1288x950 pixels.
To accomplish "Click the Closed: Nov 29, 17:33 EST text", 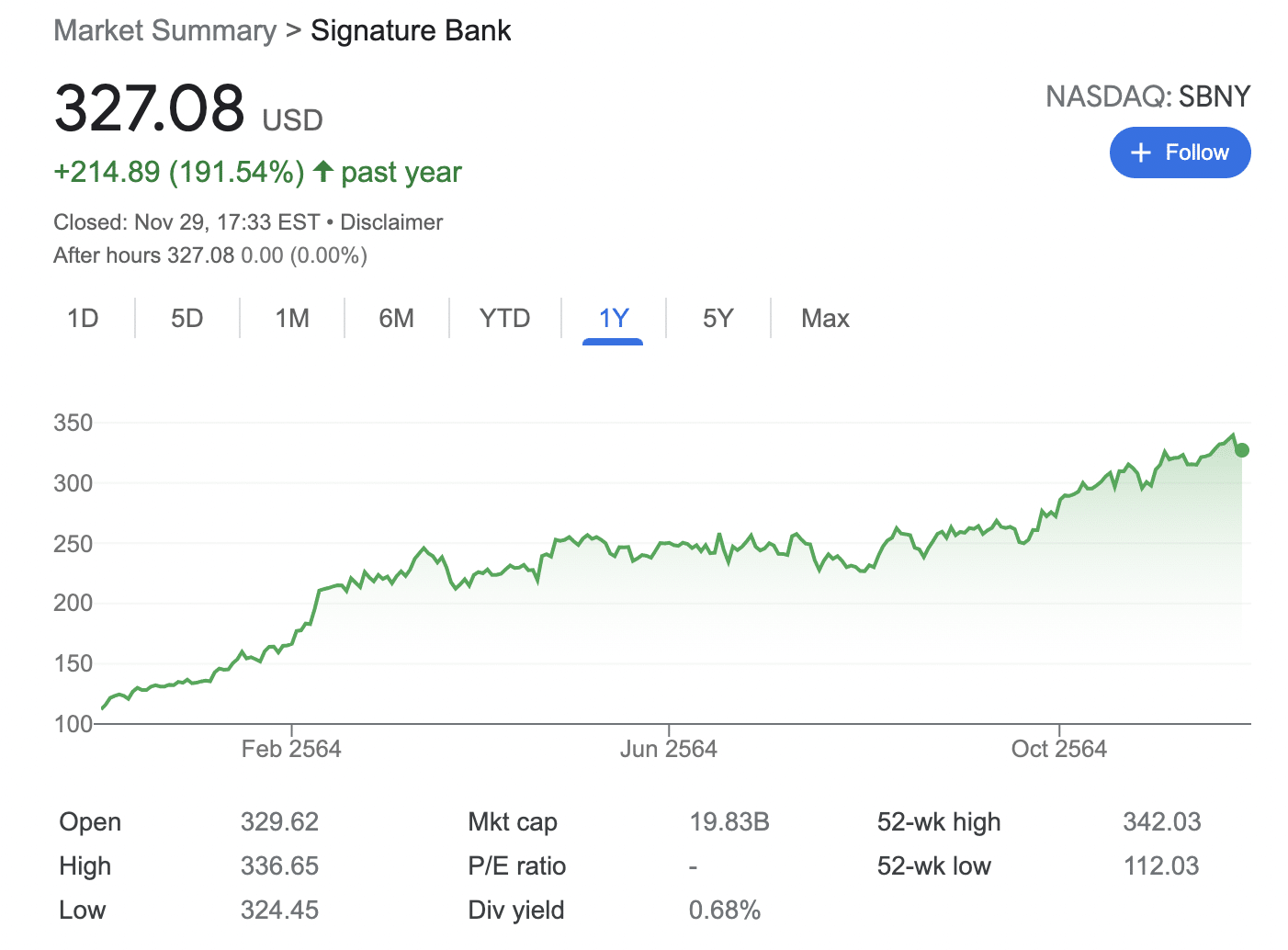I will pos(186,222).
